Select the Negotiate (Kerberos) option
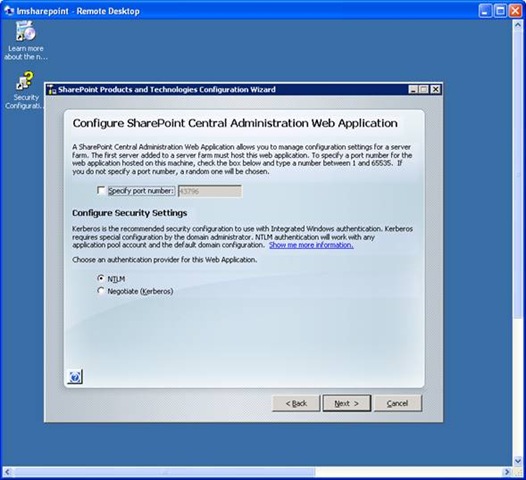The width and height of the screenshot is (526, 480). tap(101, 290)
